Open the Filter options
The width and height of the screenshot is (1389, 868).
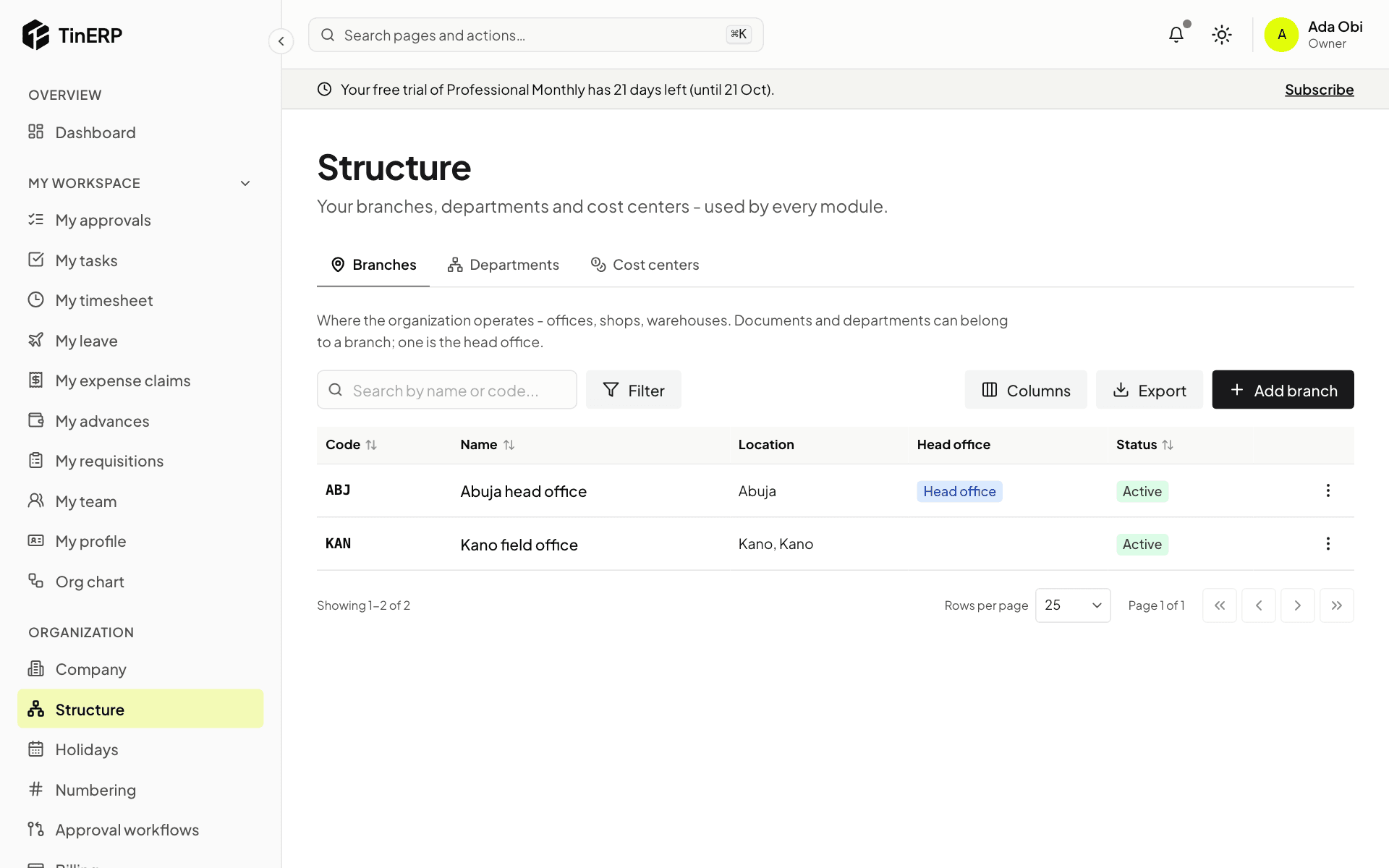[x=634, y=390]
